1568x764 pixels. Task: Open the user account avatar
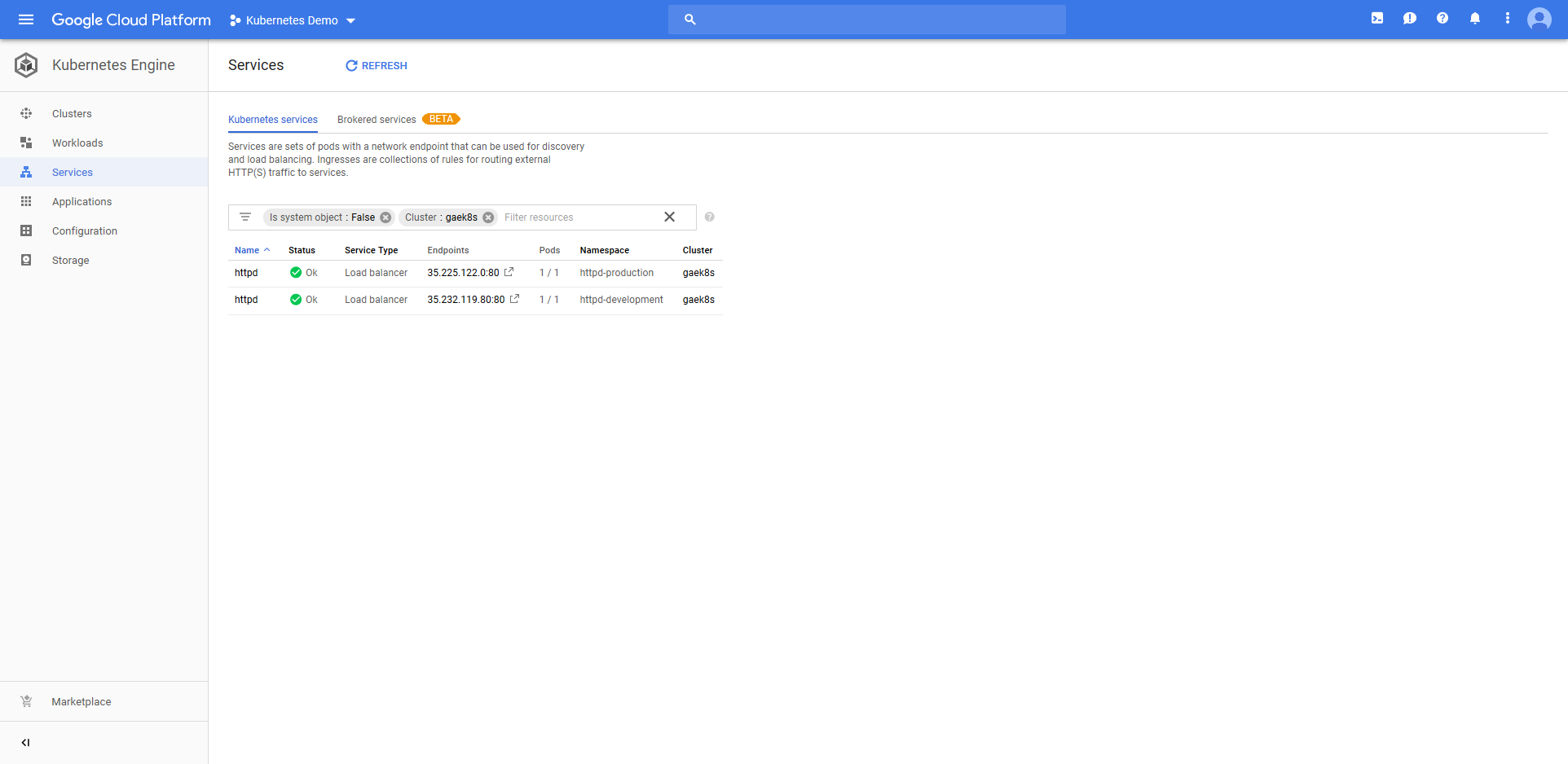pos(1539,19)
